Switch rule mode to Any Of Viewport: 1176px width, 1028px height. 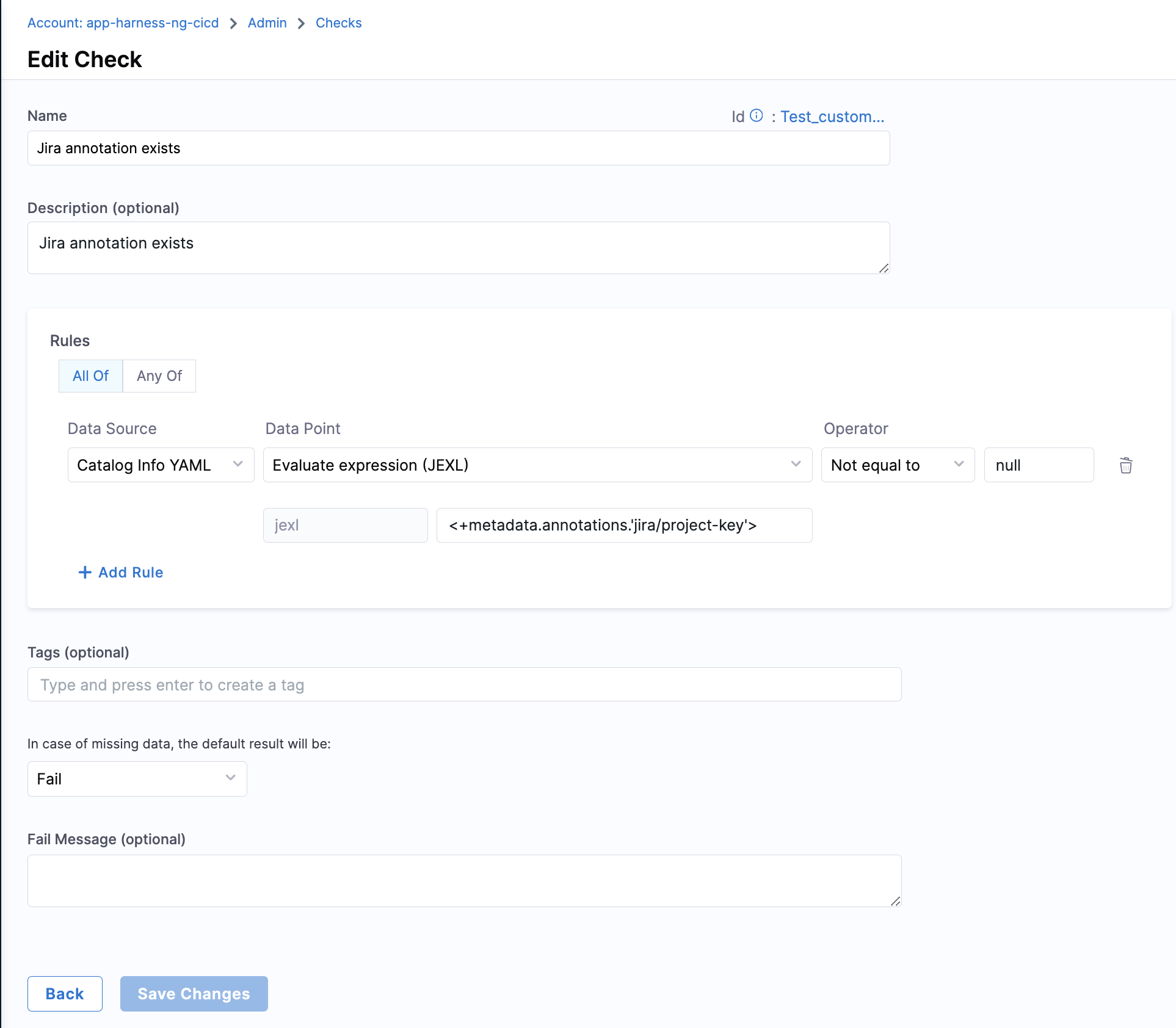point(159,376)
